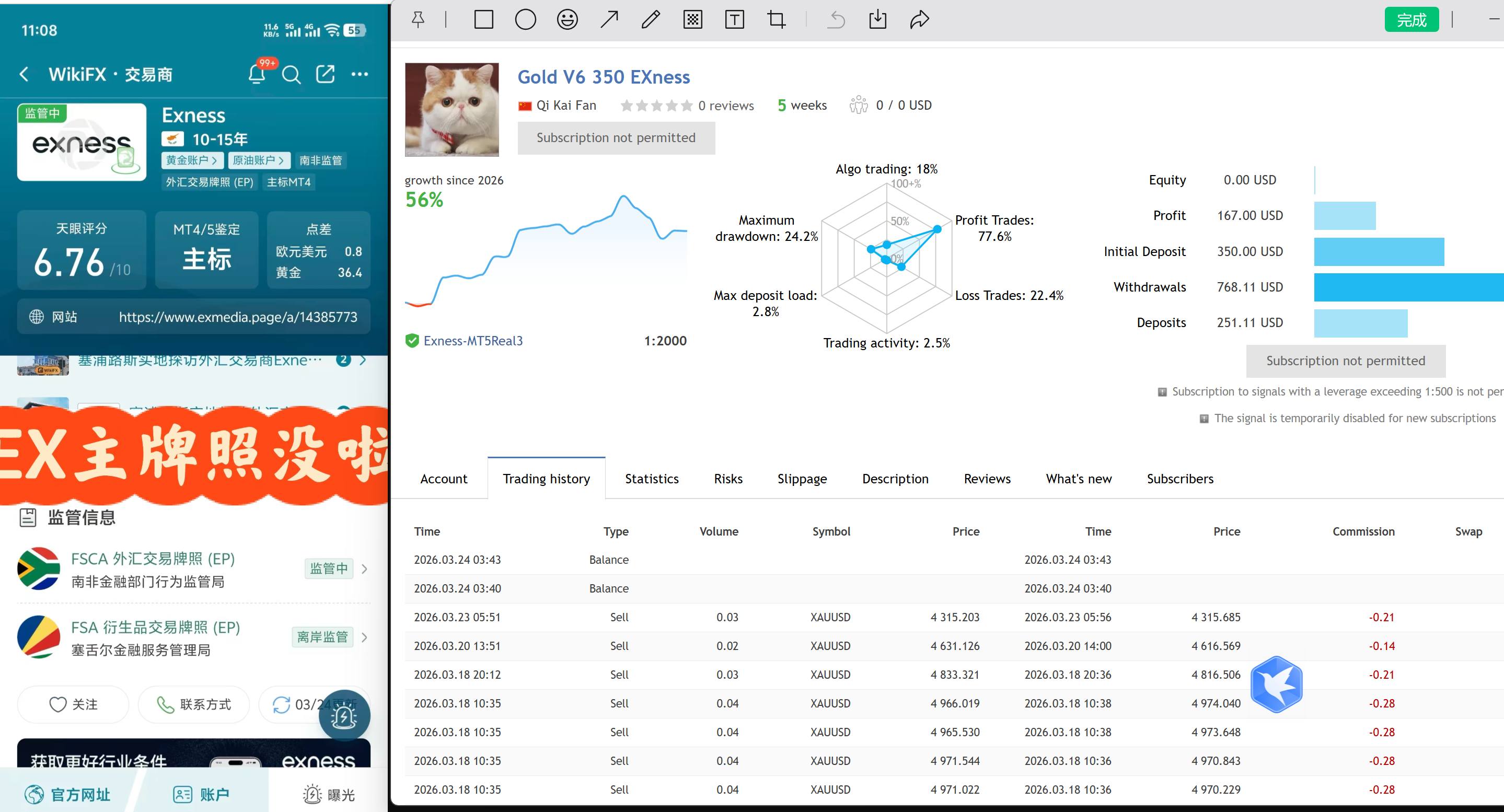Open the emoji sticker tool
Viewport: 1504px width, 812px height.
tap(567, 20)
